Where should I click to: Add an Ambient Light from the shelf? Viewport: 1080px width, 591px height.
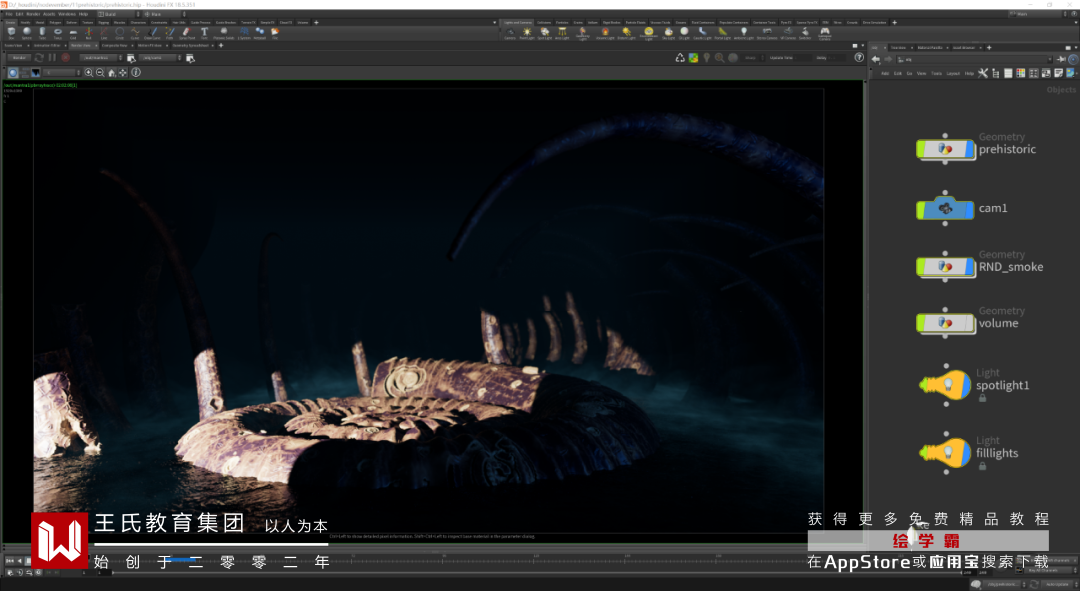[744, 33]
